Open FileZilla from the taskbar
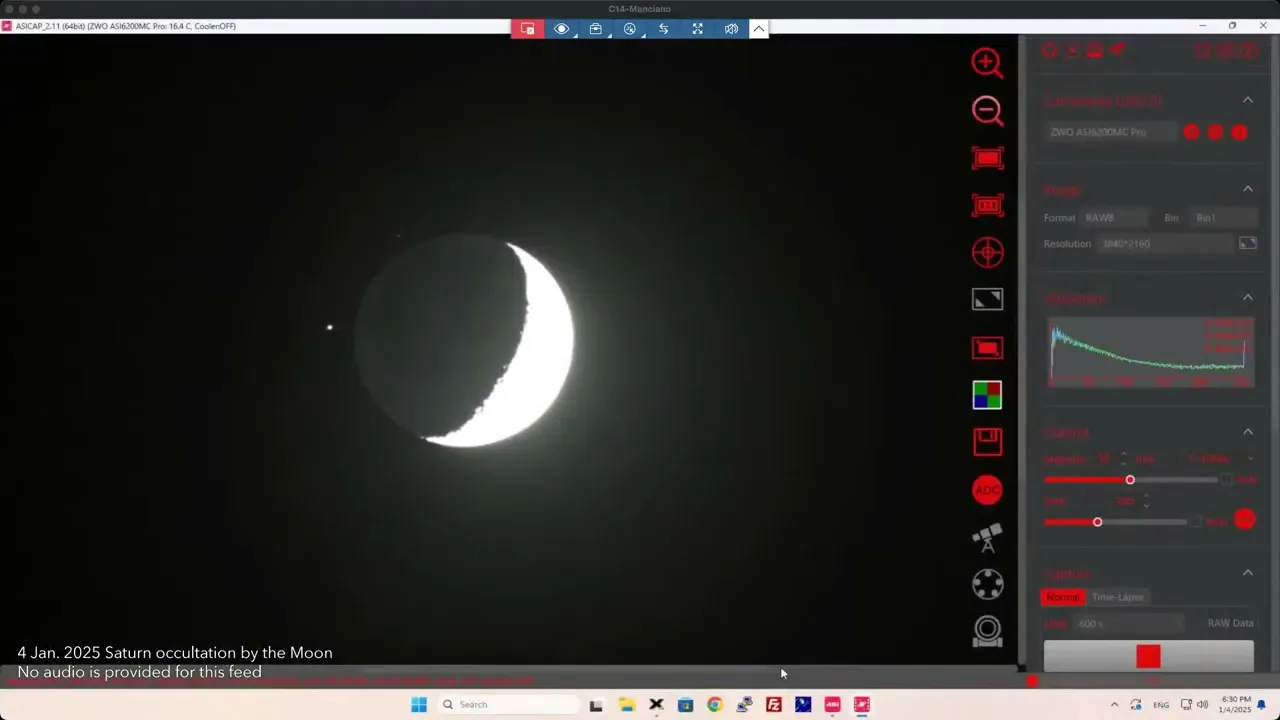1280x720 pixels. coord(773,704)
